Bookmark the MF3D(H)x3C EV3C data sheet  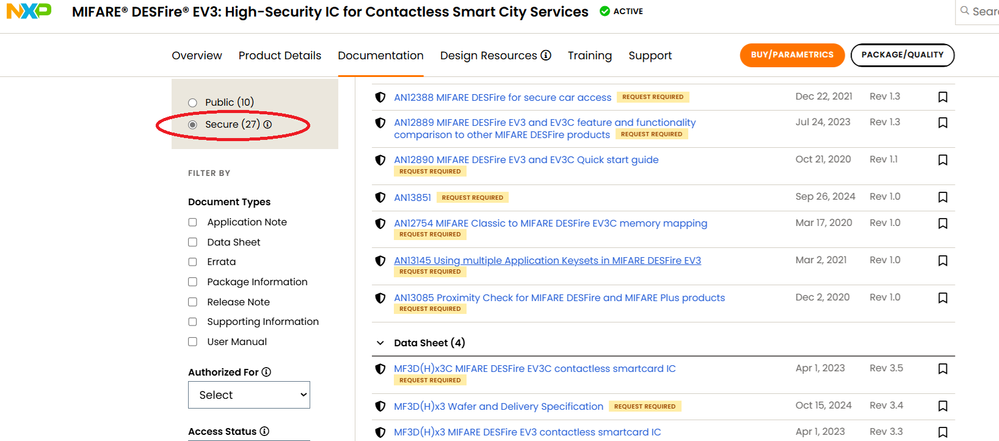(942, 369)
